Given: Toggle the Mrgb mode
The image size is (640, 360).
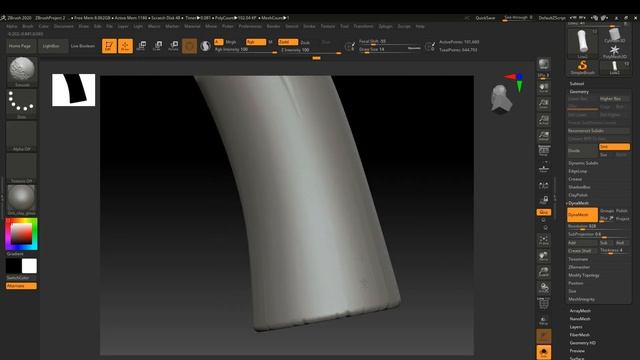Looking at the screenshot, I should [231, 42].
